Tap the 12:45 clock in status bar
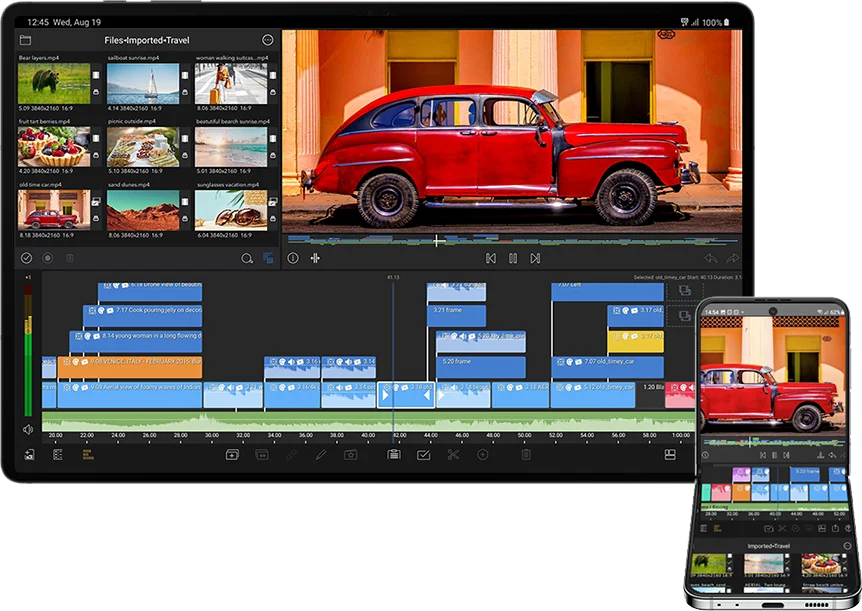 tap(38, 23)
